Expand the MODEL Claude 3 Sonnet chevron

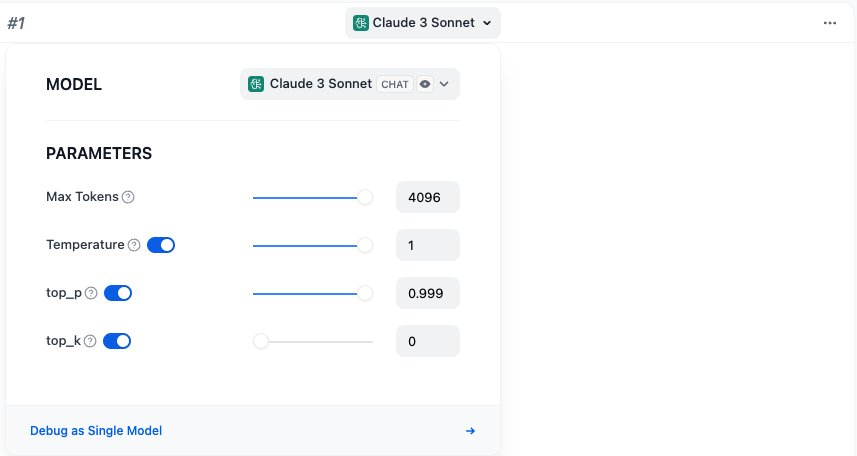(444, 84)
